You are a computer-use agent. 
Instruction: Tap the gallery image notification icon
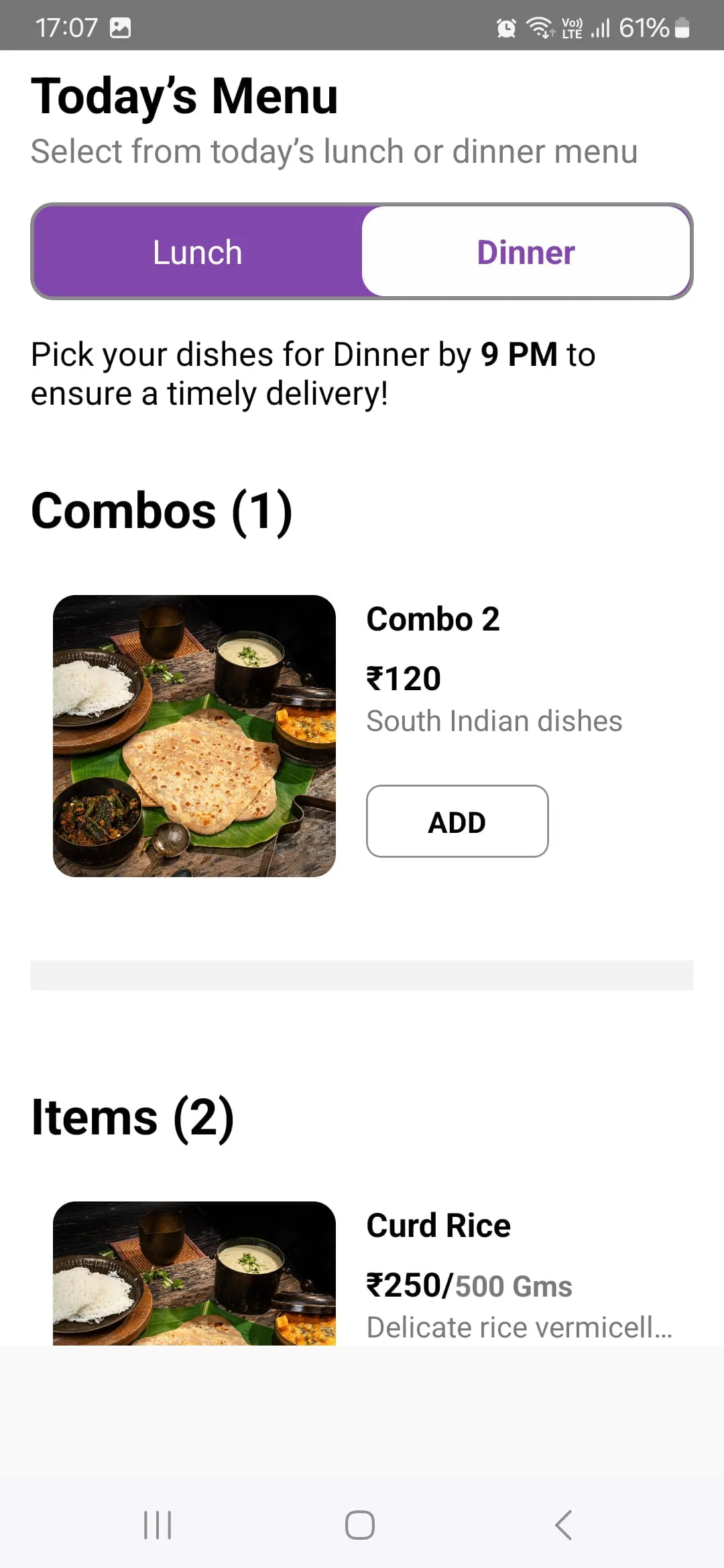coord(120,28)
